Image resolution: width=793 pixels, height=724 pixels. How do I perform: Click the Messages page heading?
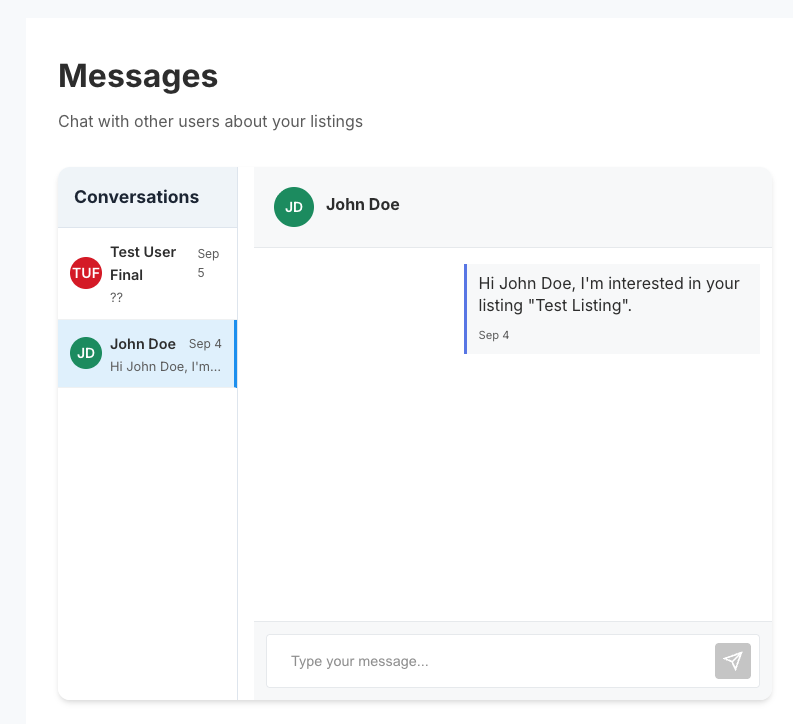point(138,76)
